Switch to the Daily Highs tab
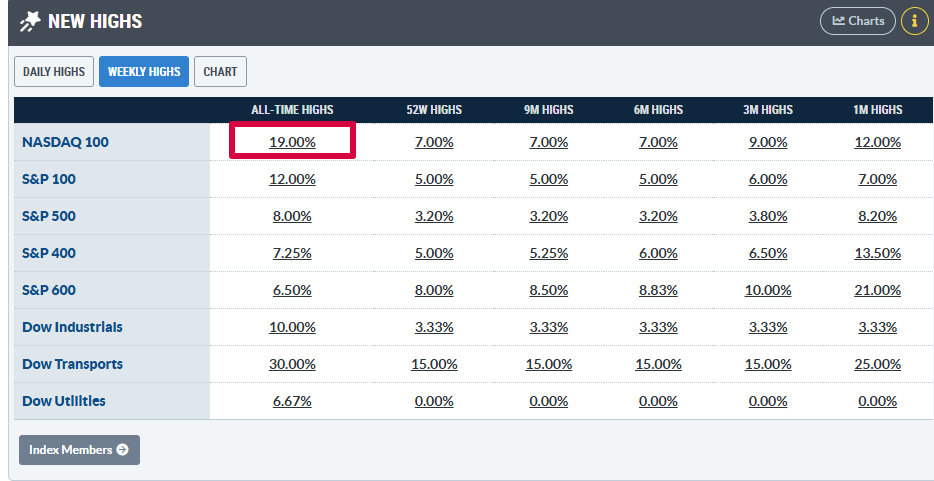The height and width of the screenshot is (481, 934). (x=54, y=71)
